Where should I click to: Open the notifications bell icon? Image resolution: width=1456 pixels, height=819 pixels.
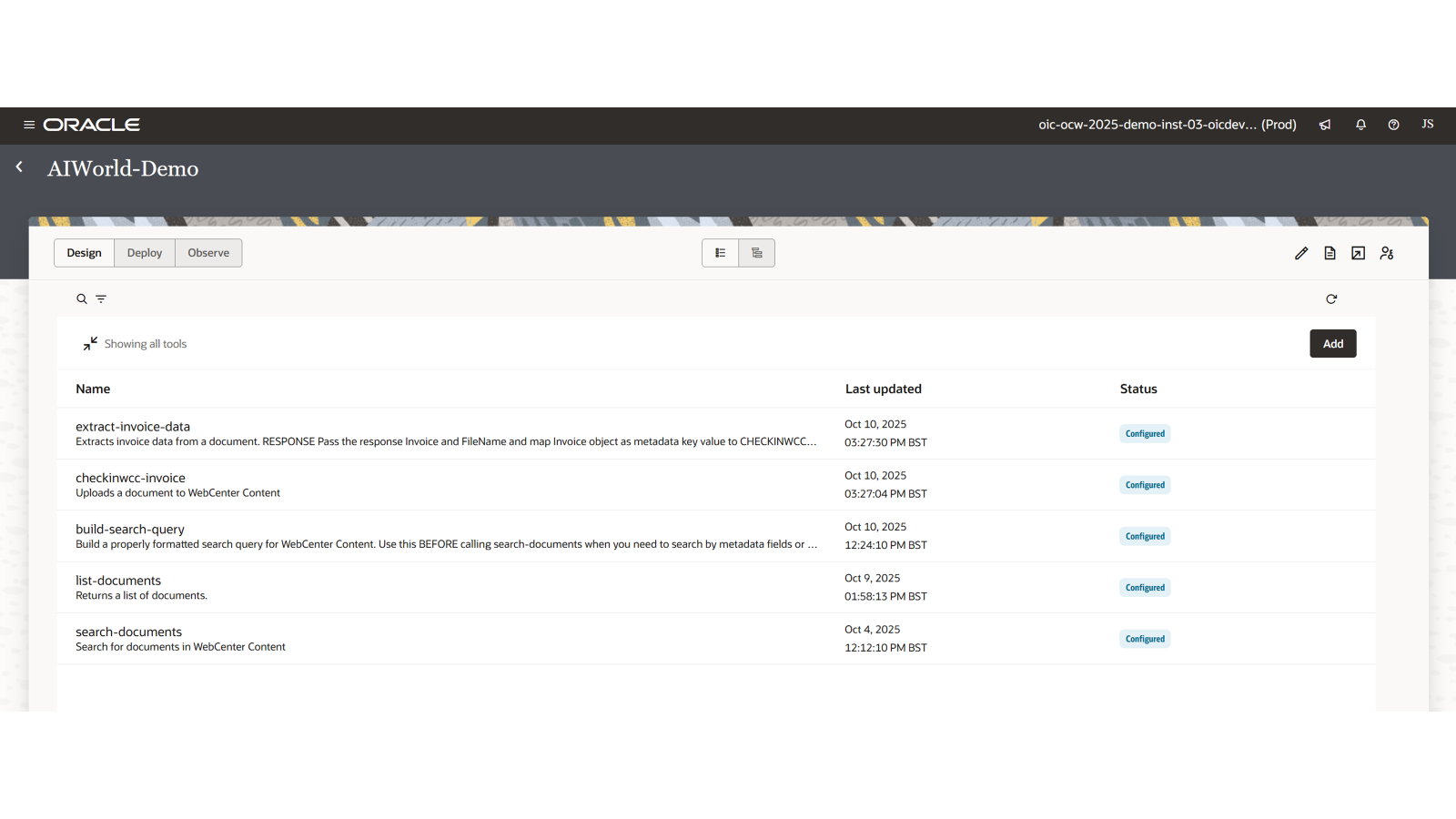point(1360,125)
